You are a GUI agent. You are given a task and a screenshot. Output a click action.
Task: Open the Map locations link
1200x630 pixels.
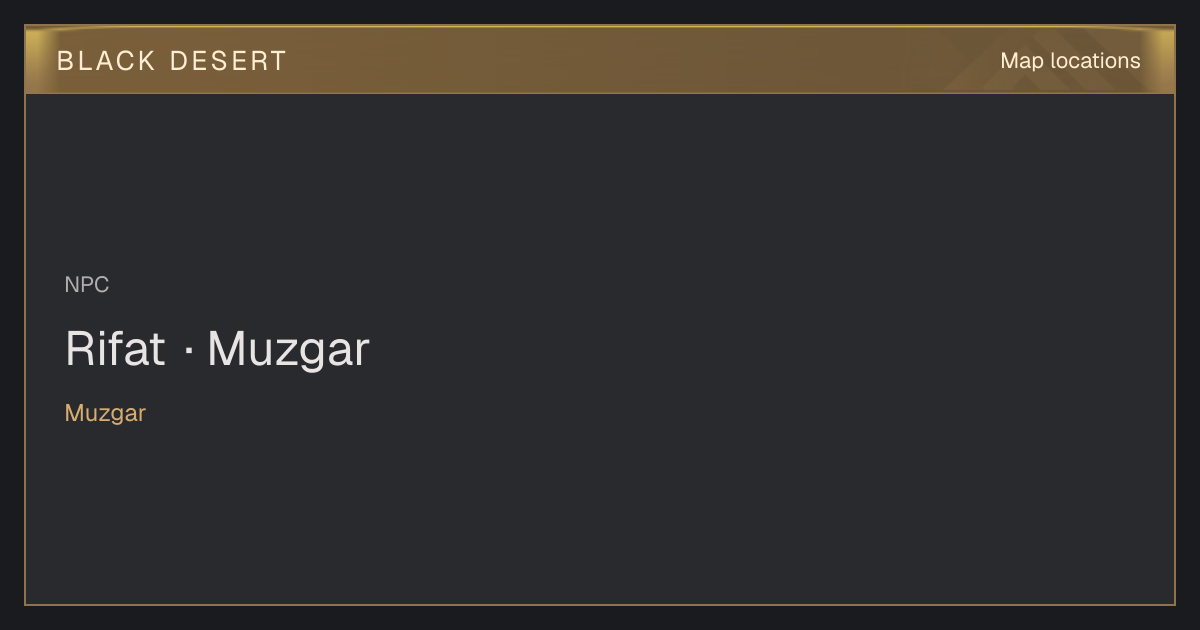1070,61
